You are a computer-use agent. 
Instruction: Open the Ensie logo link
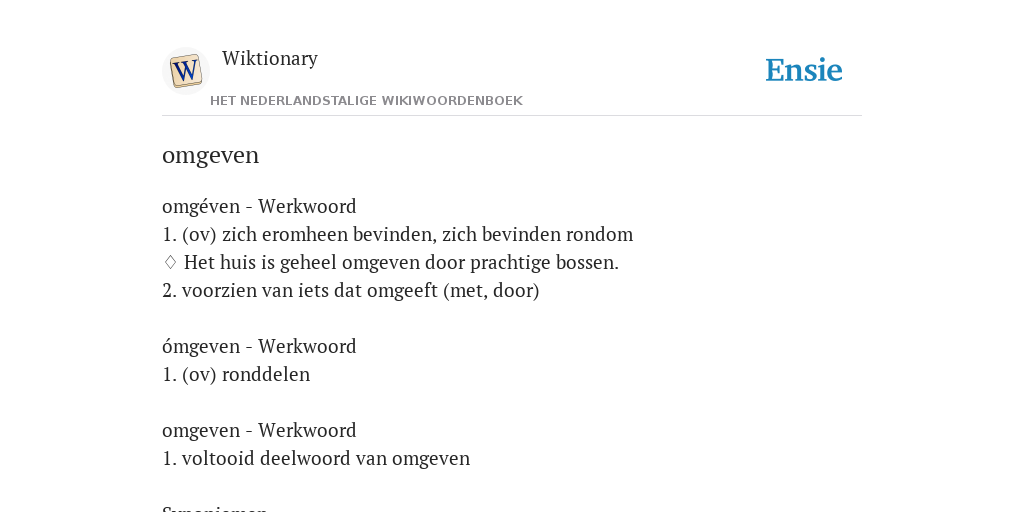pyautogui.click(x=804, y=70)
